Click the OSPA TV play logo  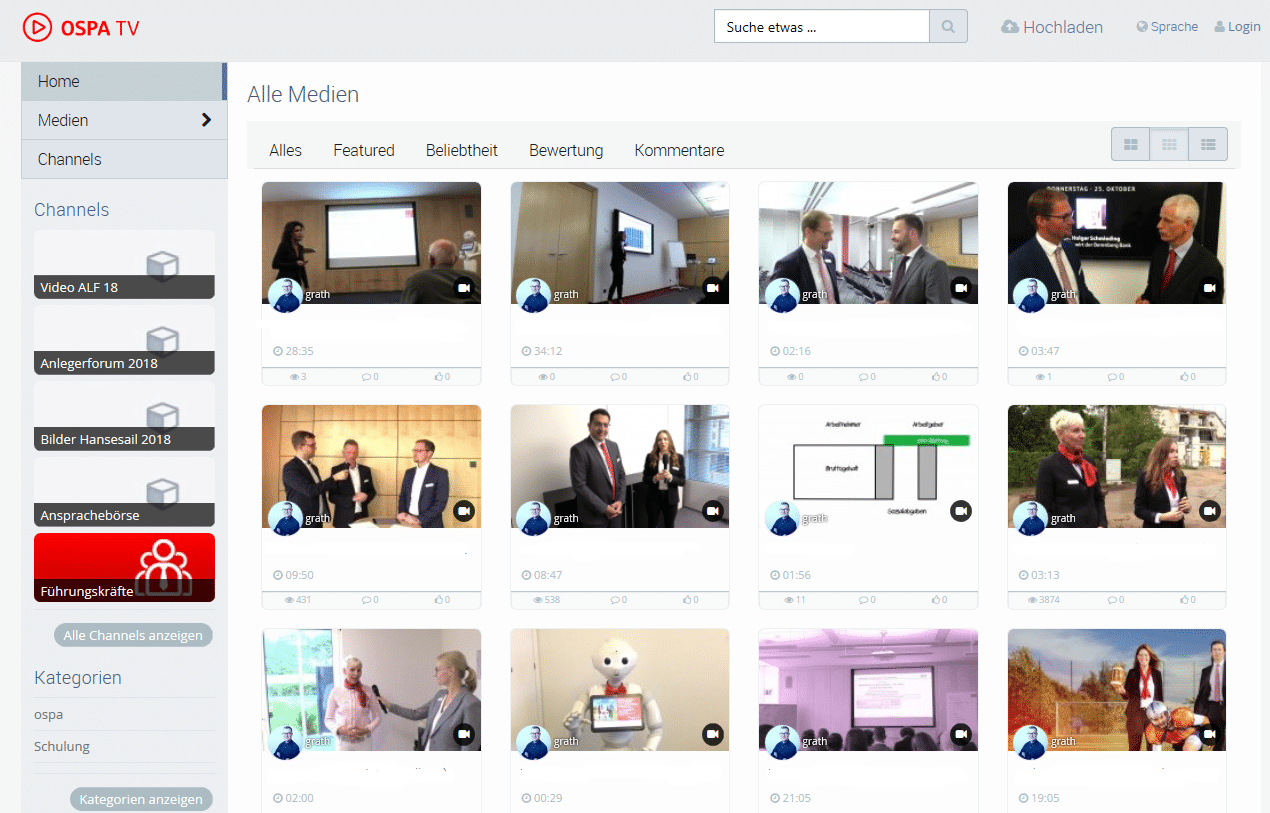click(x=37, y=27)
